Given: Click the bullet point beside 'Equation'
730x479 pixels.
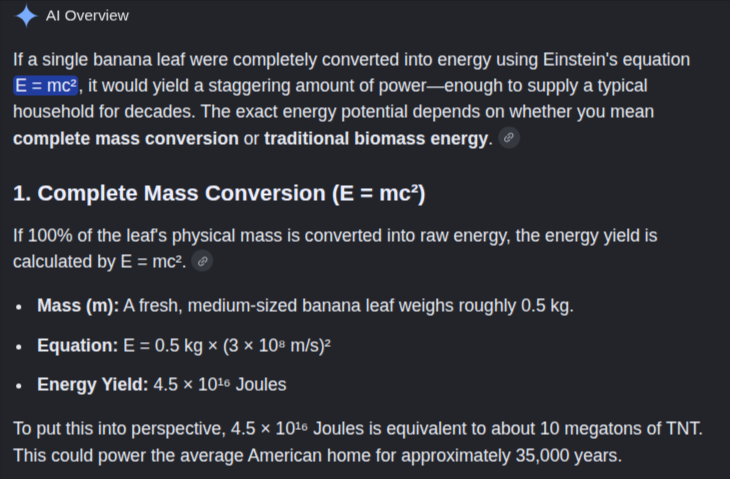Looking at the screenshot, I should pos(19,347).
